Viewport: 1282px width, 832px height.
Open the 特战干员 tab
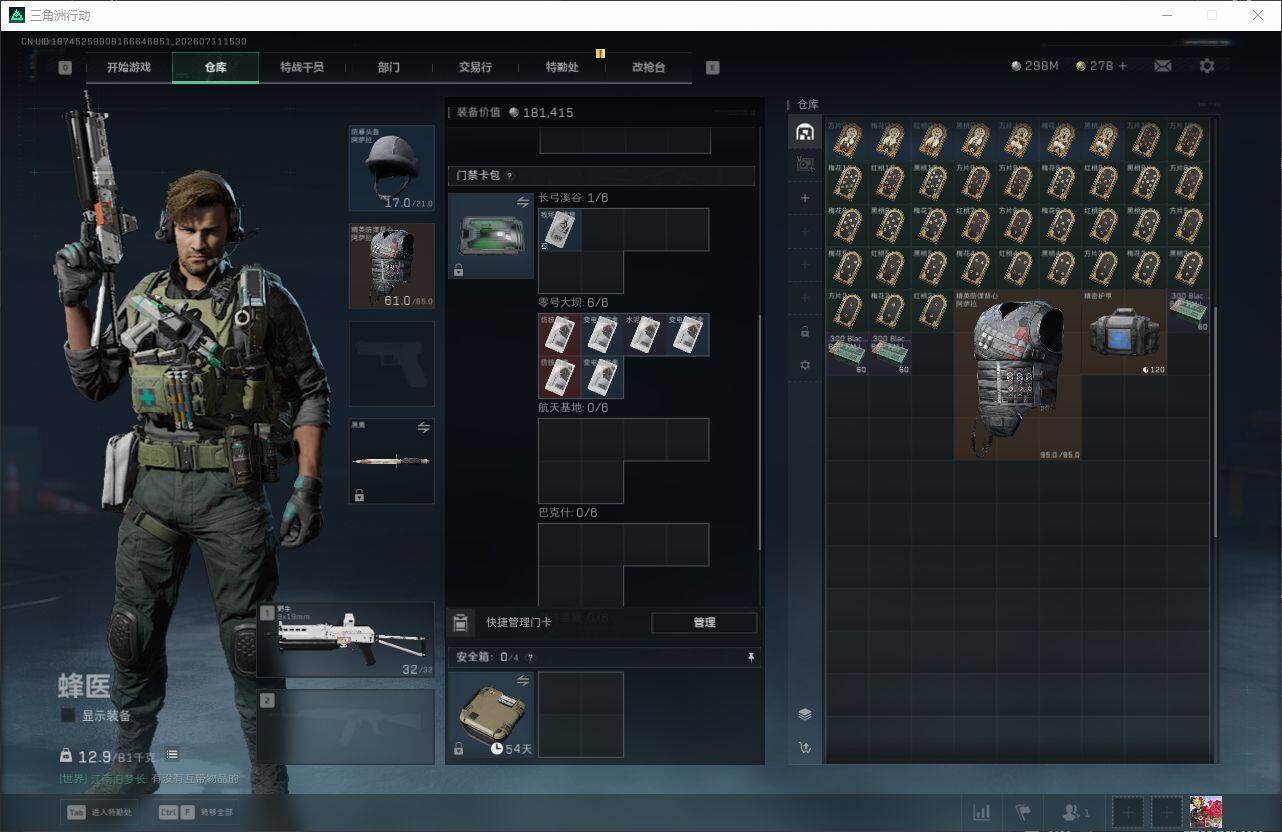click(302, 67)
